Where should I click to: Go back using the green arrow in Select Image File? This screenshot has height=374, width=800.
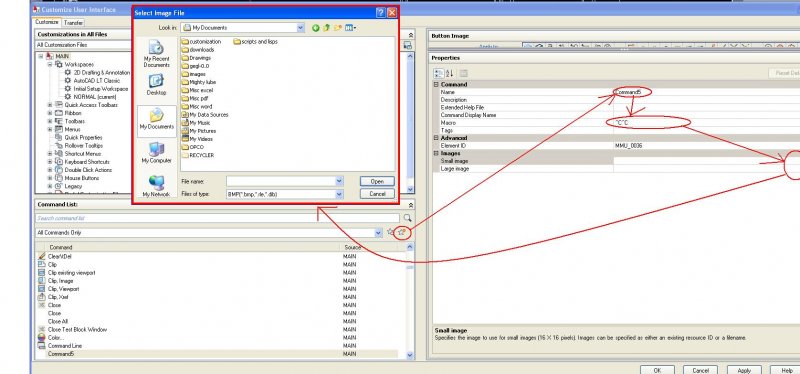point(315,28)
